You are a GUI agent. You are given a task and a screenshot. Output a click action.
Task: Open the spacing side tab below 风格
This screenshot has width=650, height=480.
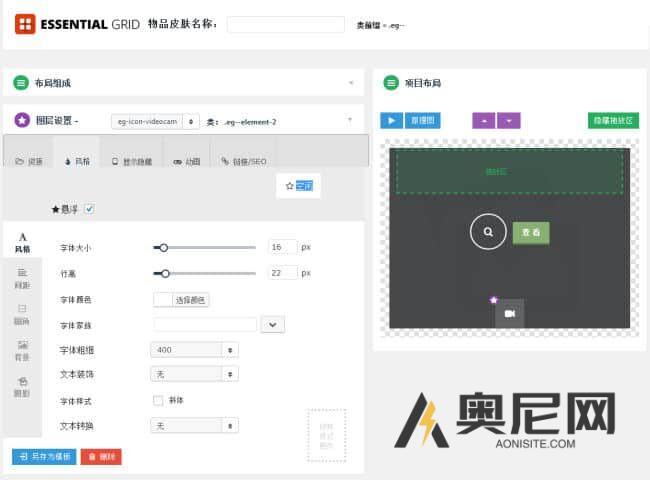(x=22, y=278)
